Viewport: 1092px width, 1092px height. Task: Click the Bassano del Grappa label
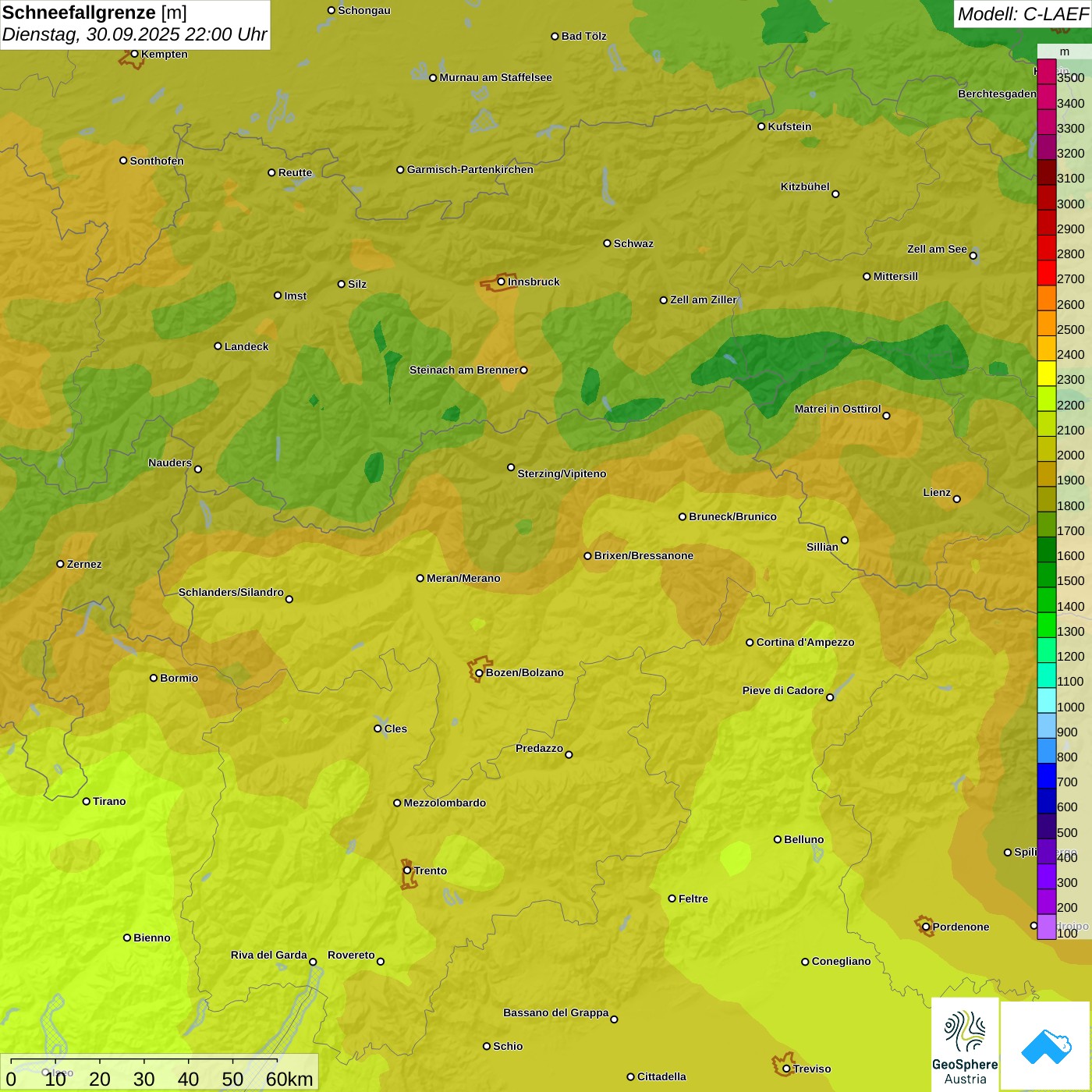click(556, 1012)
